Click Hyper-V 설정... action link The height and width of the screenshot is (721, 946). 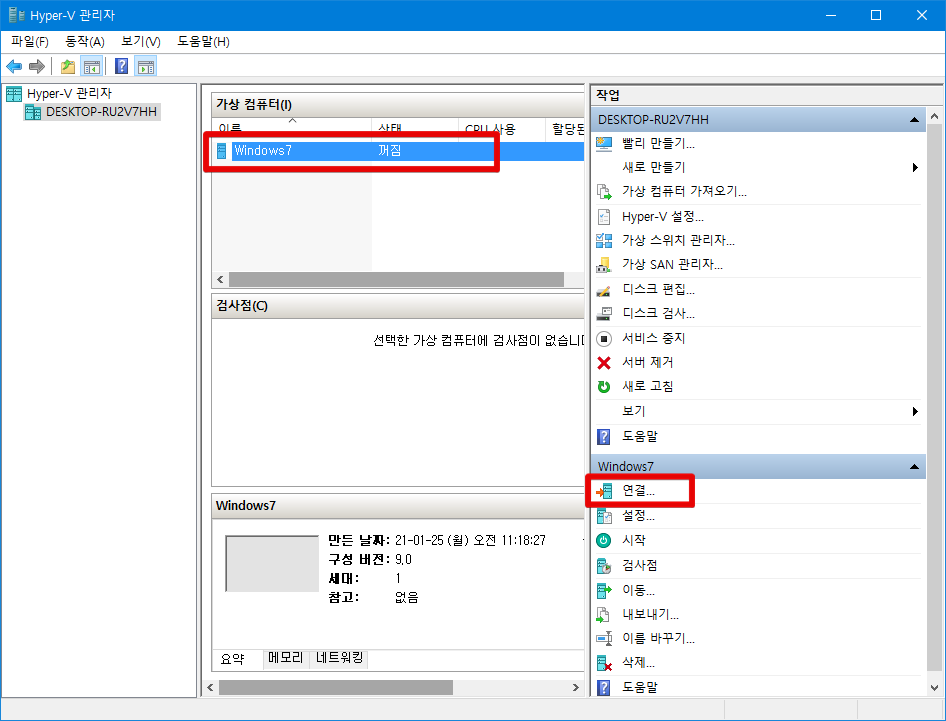[x=663, y=217]
